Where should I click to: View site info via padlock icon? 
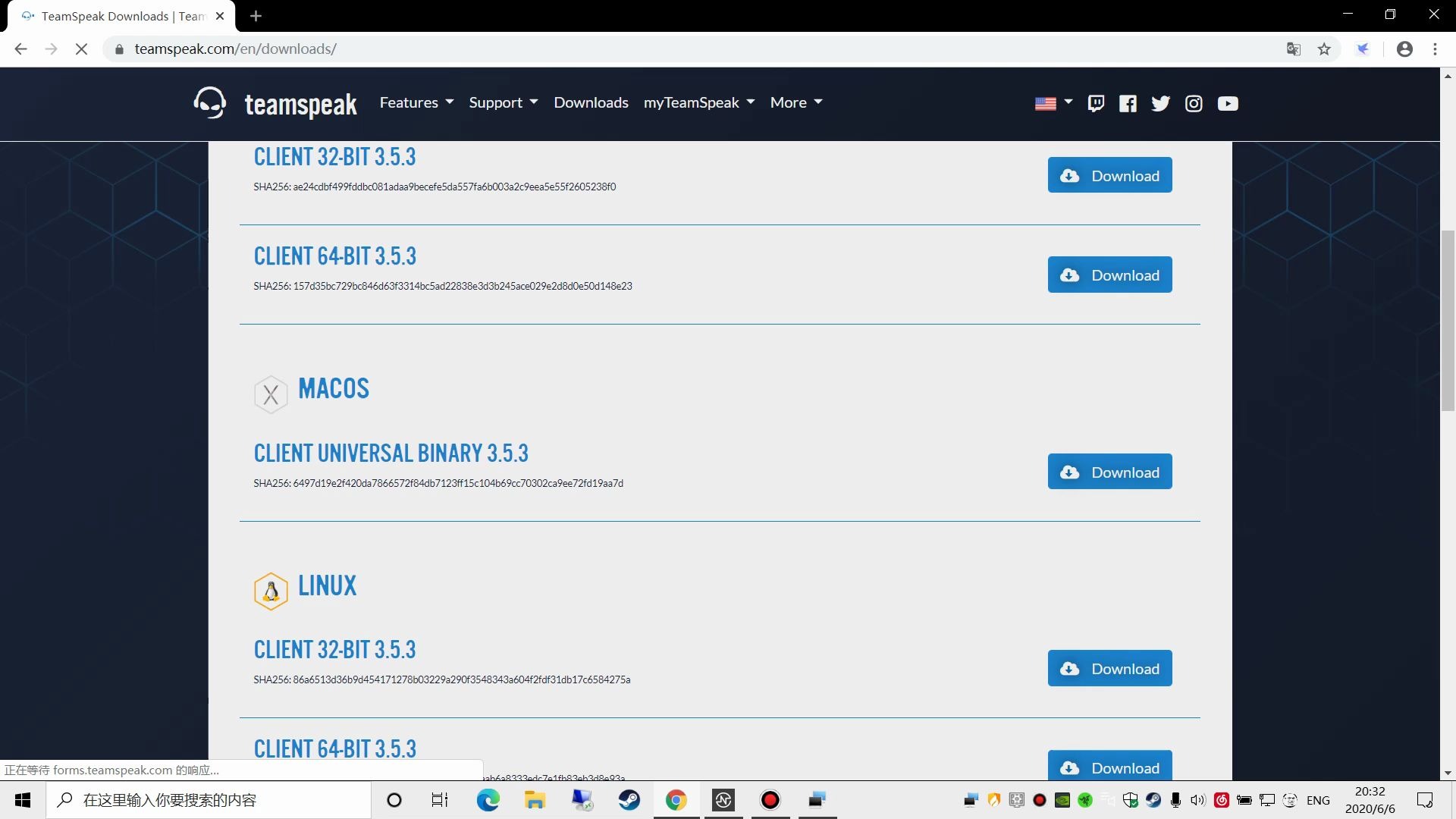click(x=119, y=49)
